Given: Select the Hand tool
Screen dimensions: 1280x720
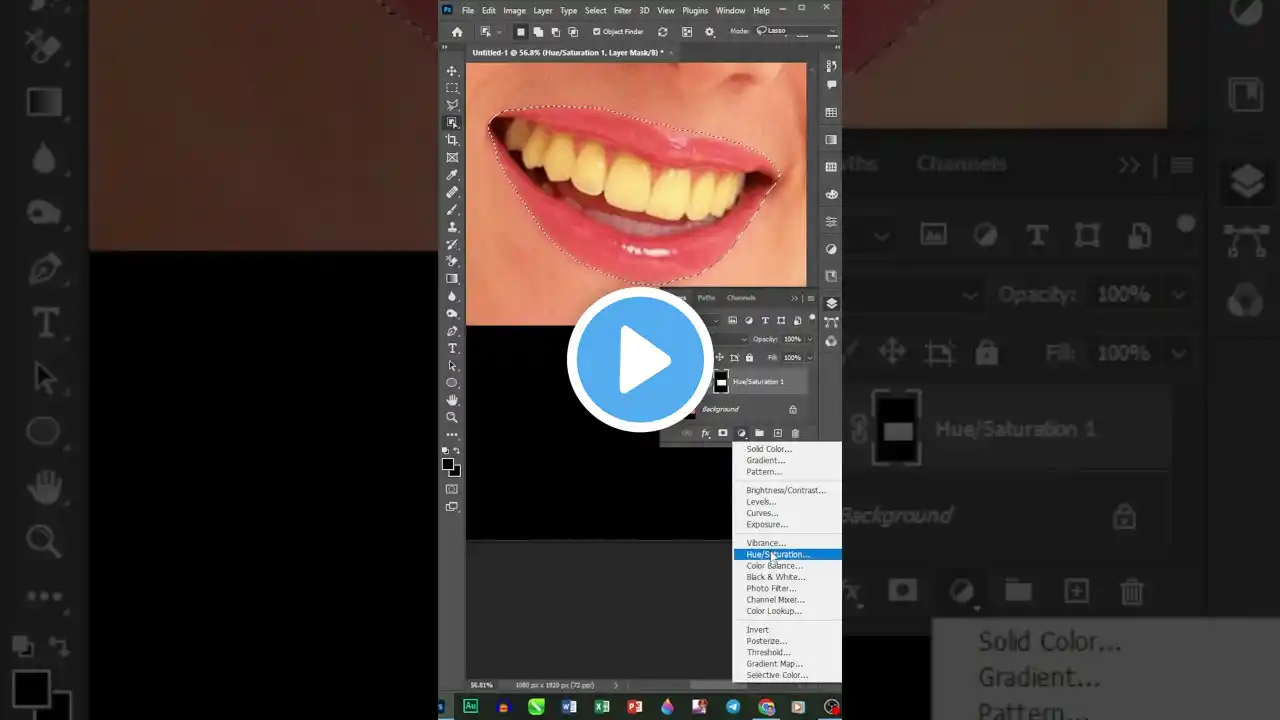Looking at the screenshot, I should pos(452,399).
